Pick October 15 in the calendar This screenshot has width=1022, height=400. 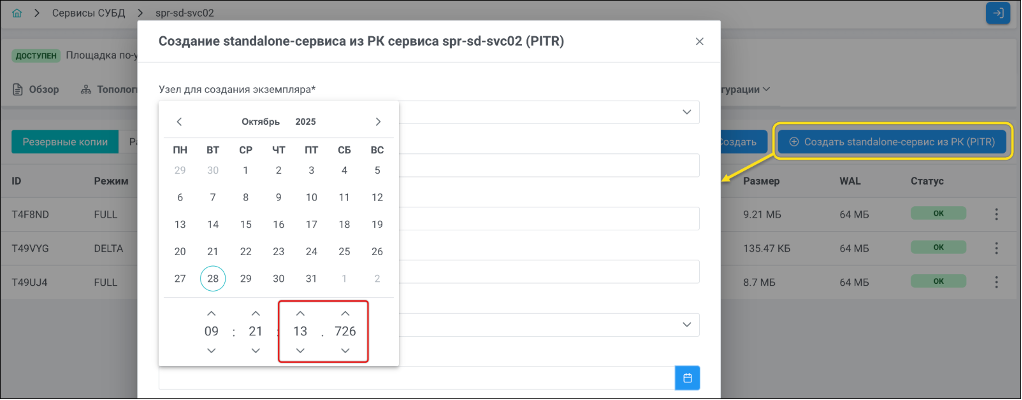[246, 225]
